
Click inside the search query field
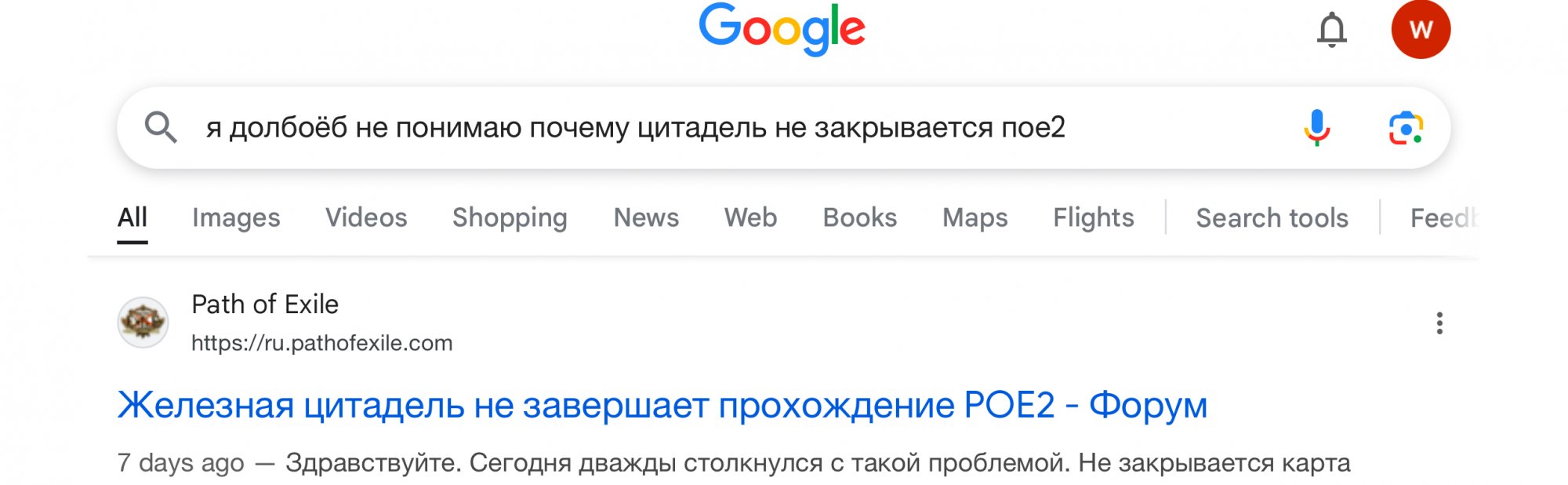[x=737, y=127]
